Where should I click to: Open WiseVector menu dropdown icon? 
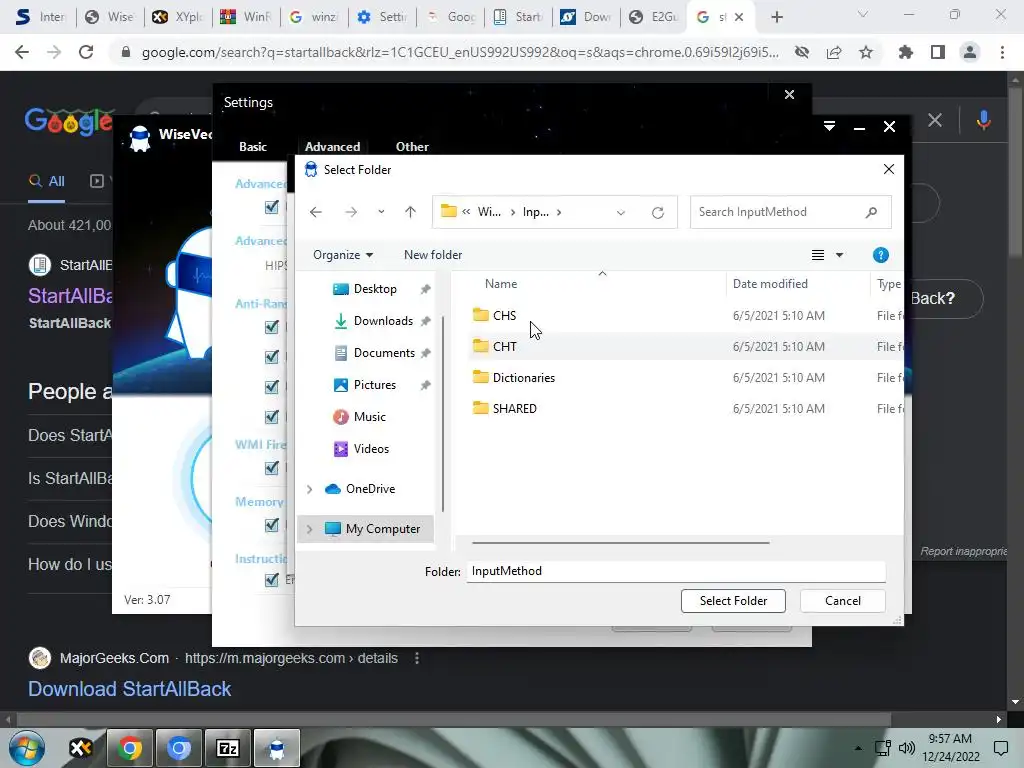pyautogui.click(x=829, y=127)
